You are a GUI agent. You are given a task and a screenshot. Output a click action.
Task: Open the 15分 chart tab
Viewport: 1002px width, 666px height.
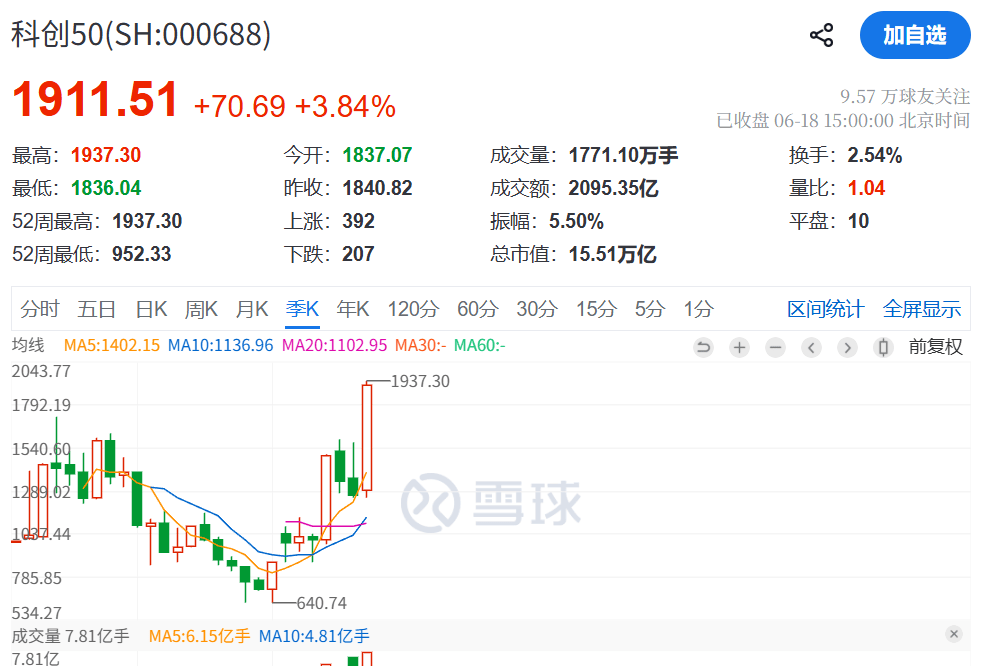596,309
